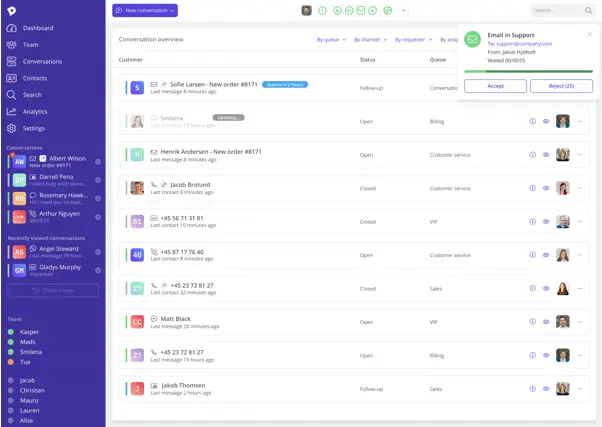This screenshot has width=602, height=427.
Task: Accept the incoming Support email
Action: pos(495,86)
